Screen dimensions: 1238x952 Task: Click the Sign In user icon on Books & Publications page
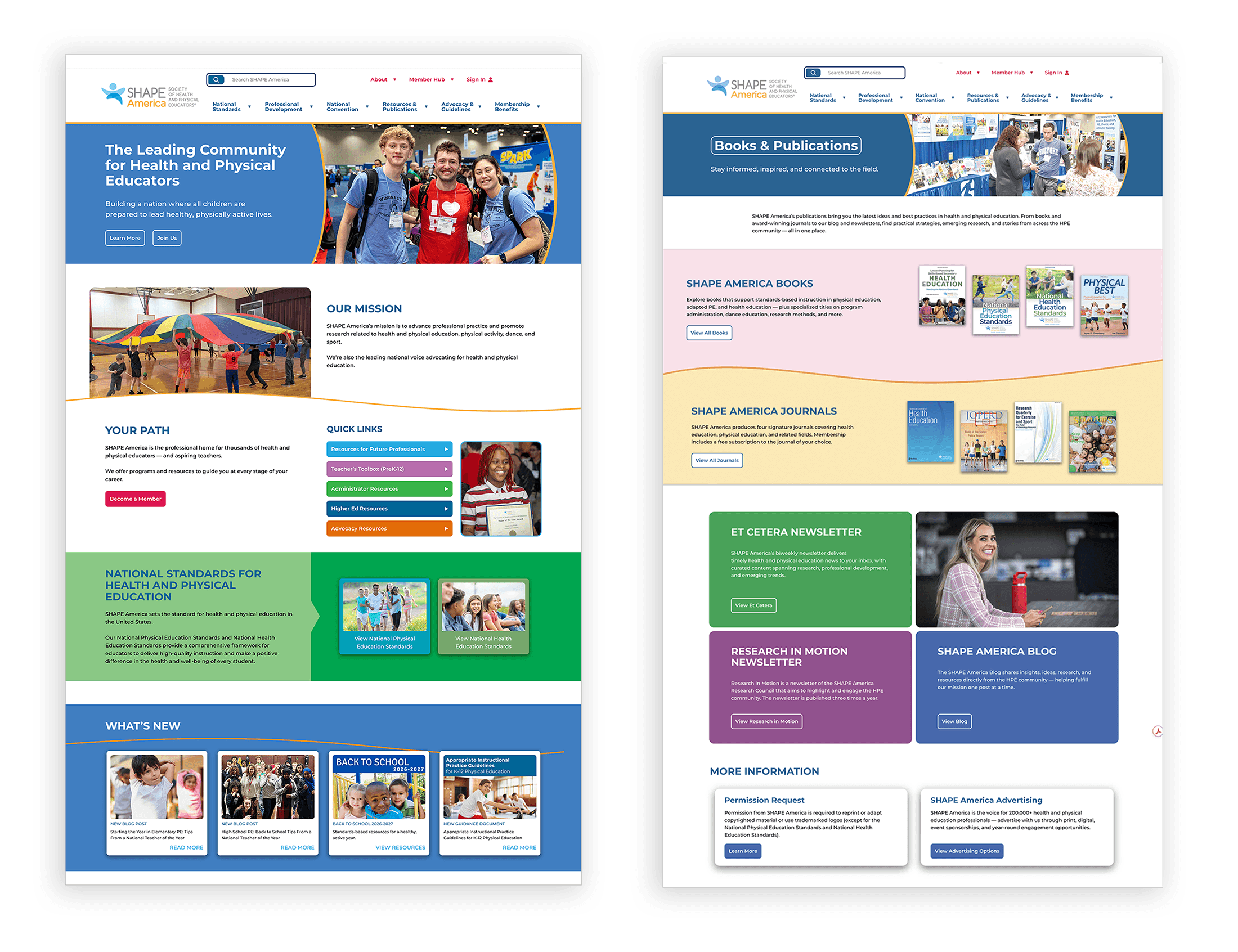(1067, 73)
